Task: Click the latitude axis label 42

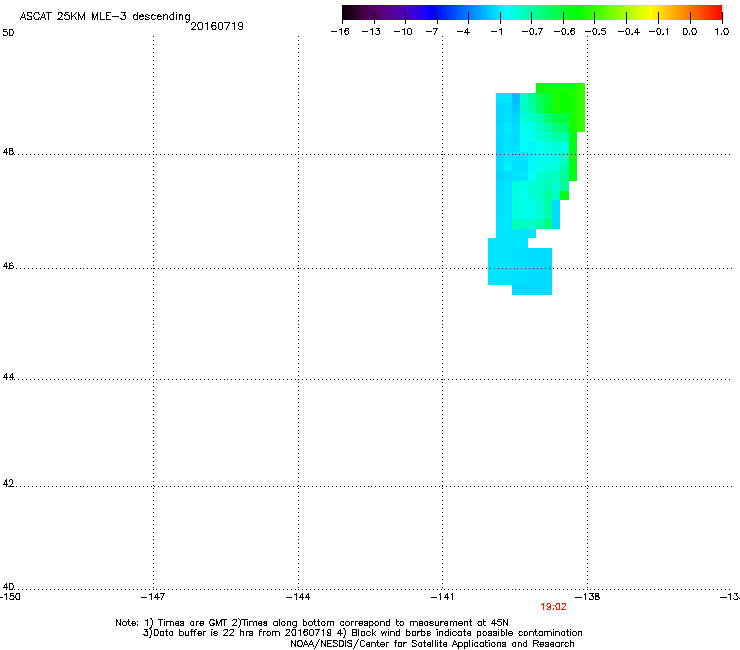Action: (8, 483)
